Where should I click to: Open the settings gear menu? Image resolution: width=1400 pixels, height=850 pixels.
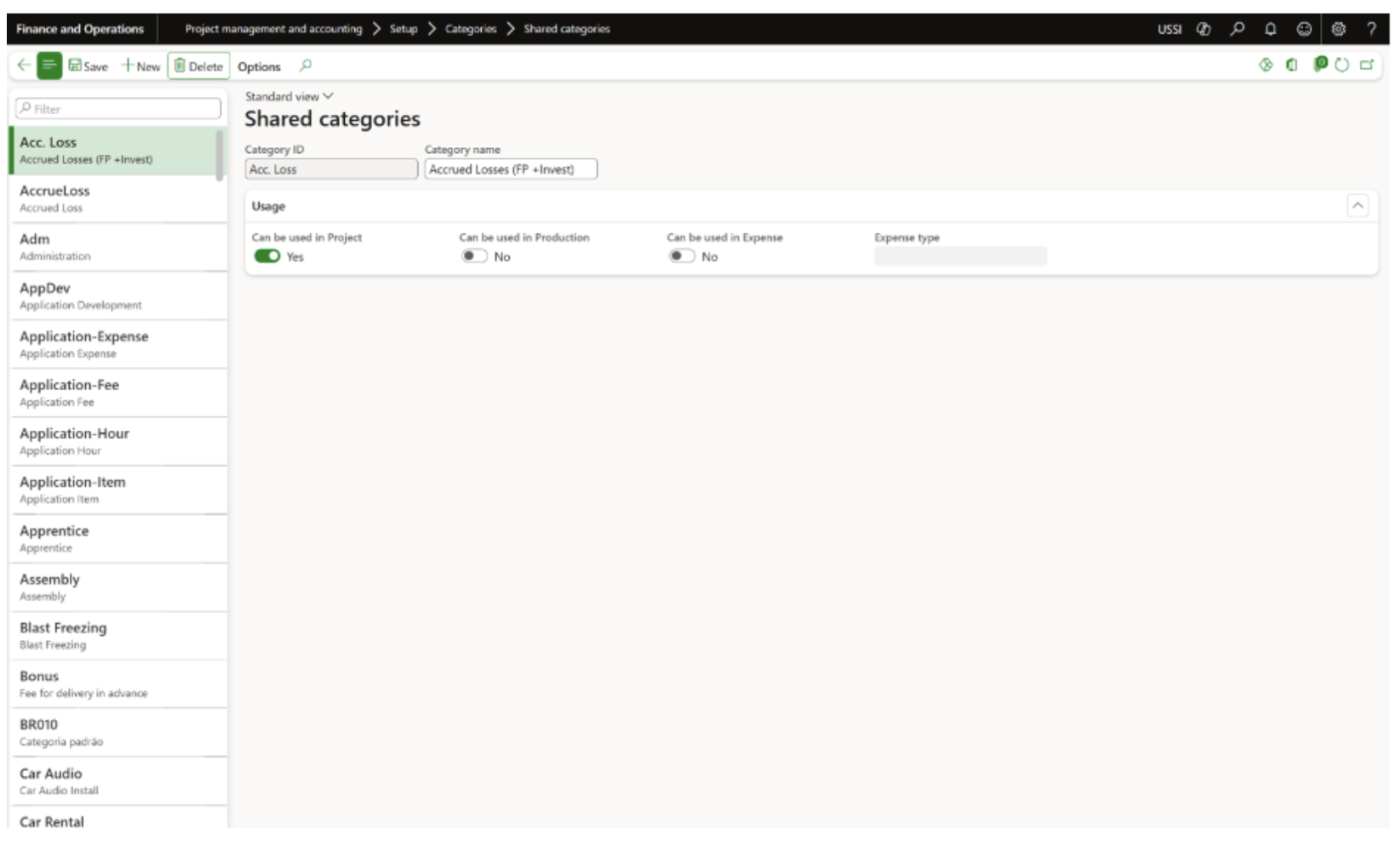coord(1338,29)
